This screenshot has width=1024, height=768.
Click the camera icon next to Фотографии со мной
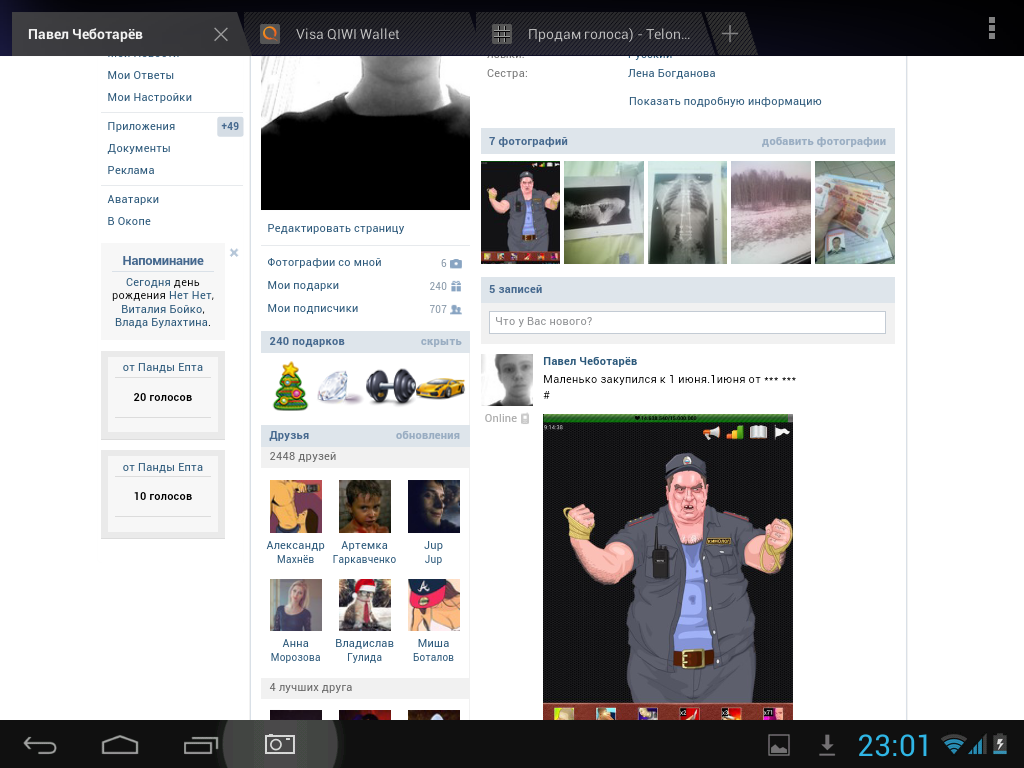click(x=456, y=263)
